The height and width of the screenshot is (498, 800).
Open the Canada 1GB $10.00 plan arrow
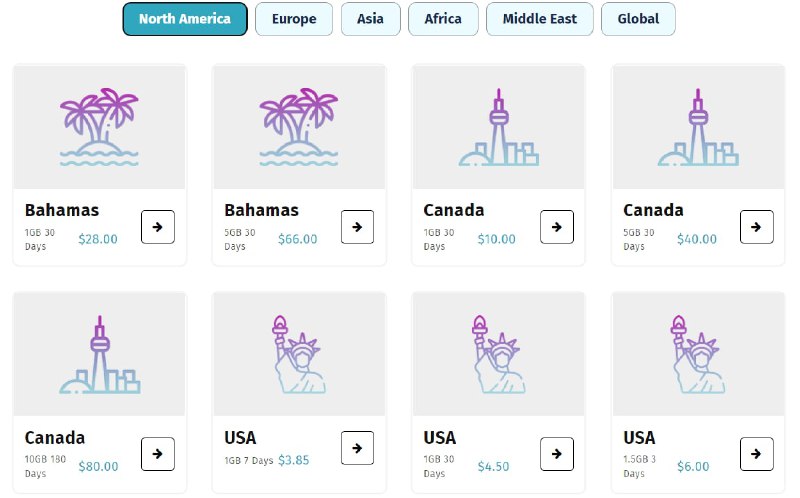tap(557, 227)
